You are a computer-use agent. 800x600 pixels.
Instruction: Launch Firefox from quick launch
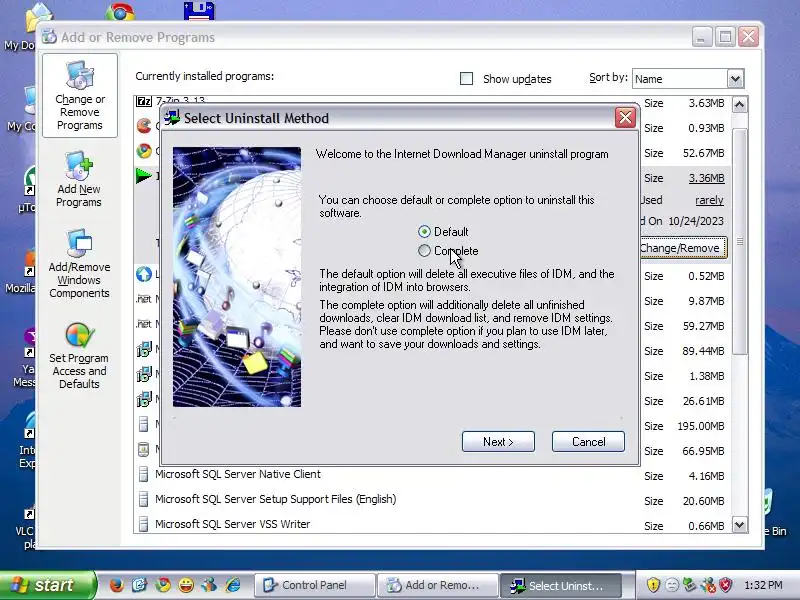pos(116,585)
